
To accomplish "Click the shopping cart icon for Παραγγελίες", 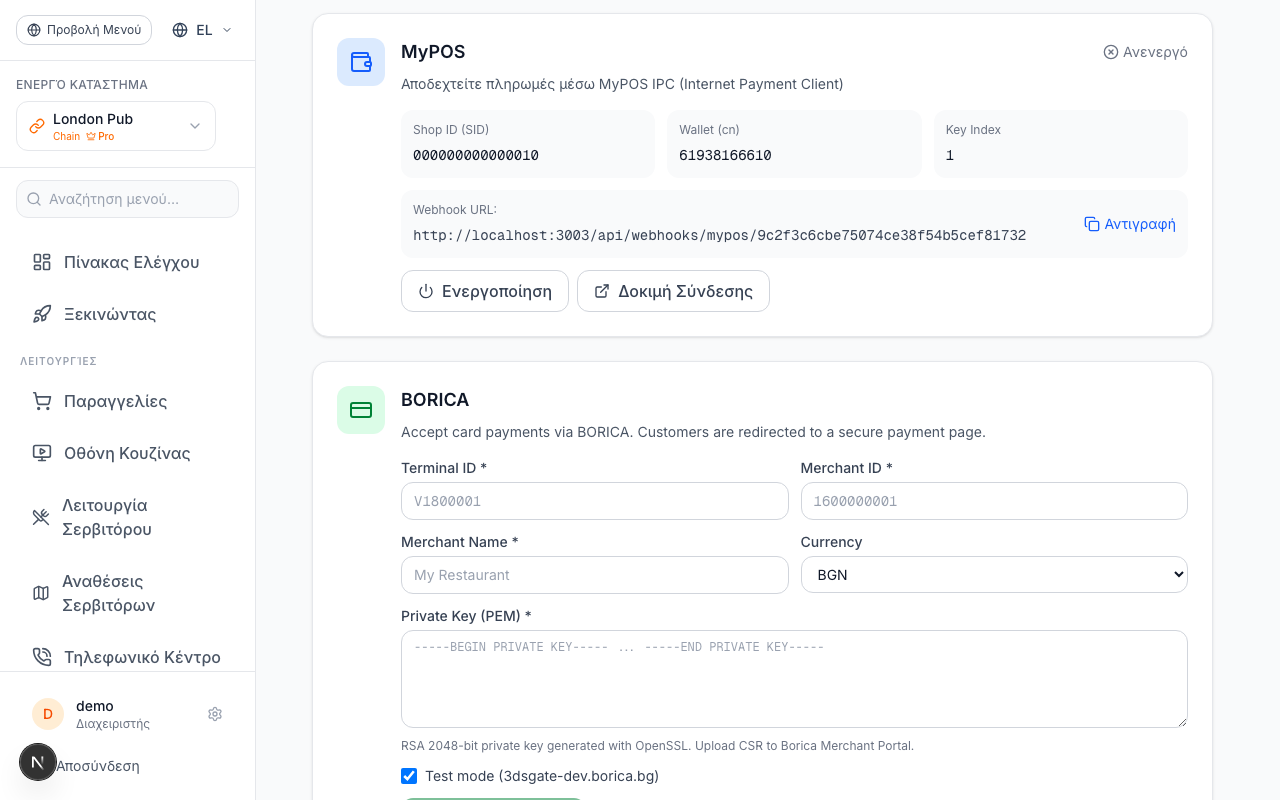I will [42, 401].
